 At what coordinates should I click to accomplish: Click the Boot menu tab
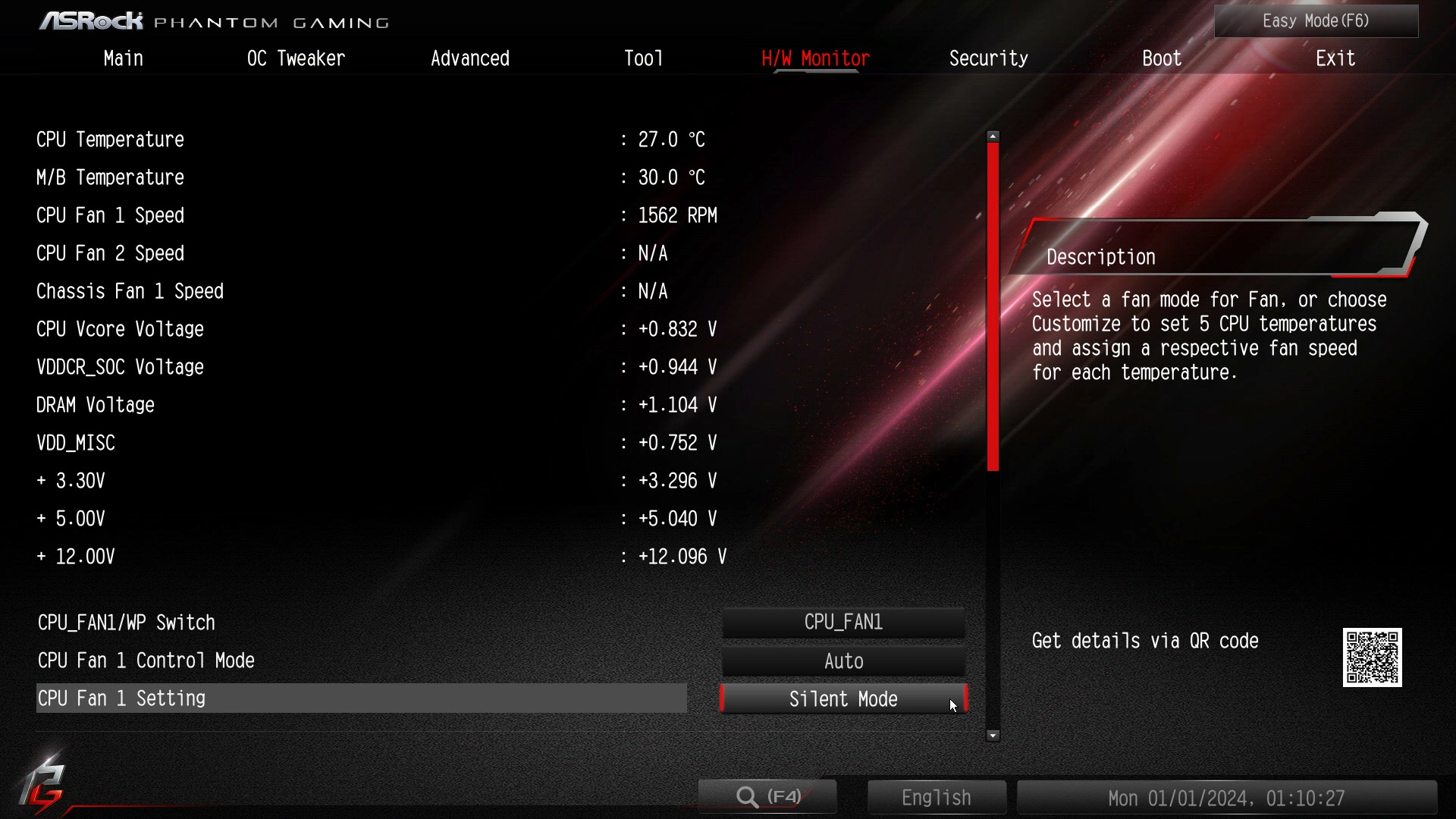click(x=1162, y=58)
